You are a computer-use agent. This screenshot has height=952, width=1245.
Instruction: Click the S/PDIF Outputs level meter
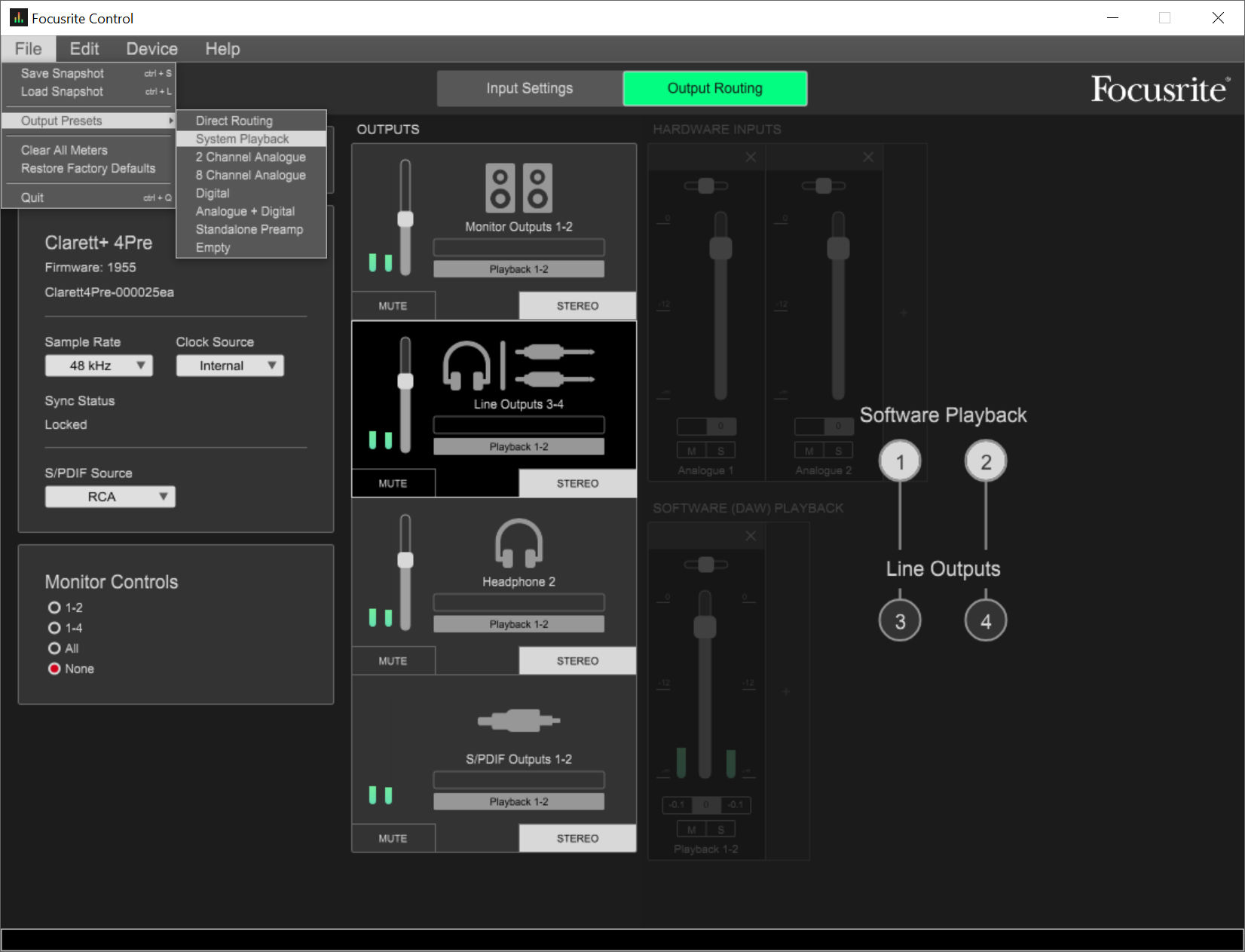click(381, 794)
